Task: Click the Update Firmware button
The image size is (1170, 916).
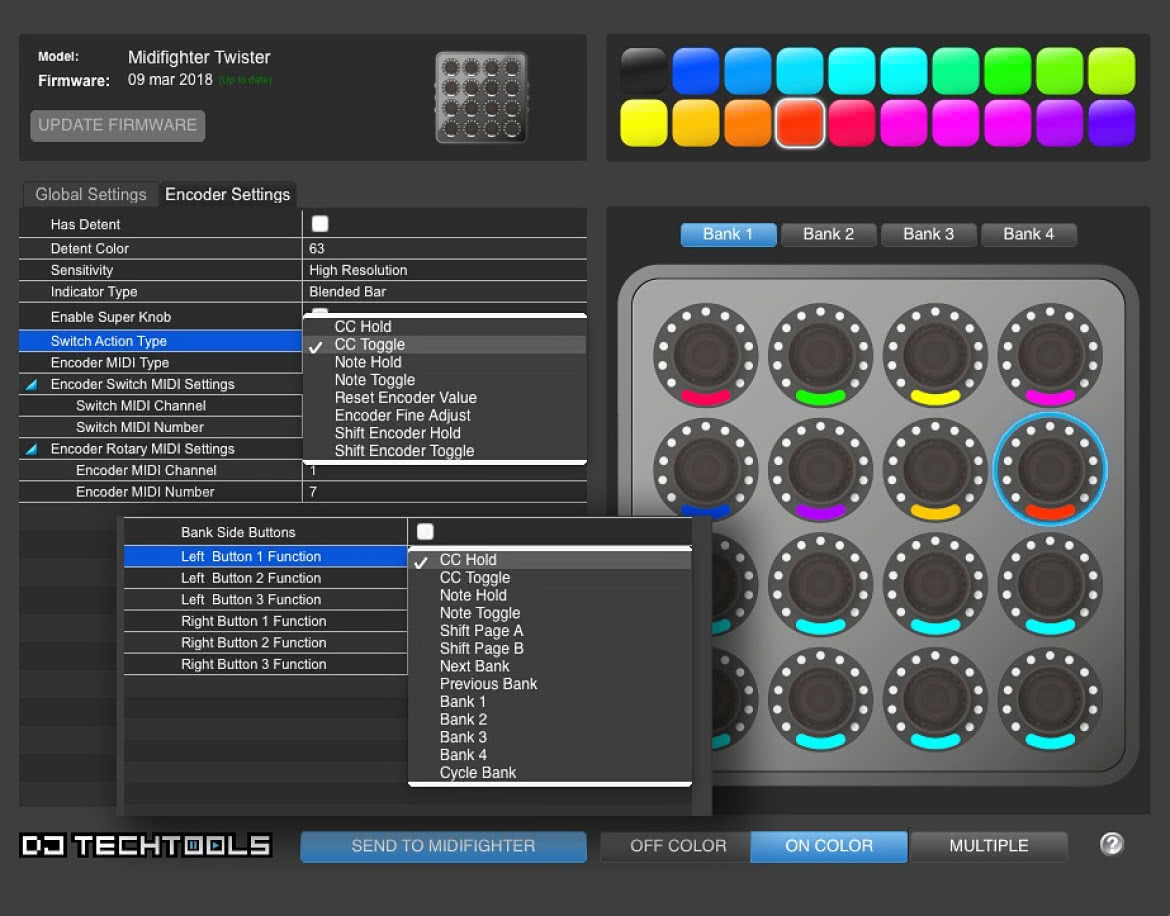Action: [117, 125]
